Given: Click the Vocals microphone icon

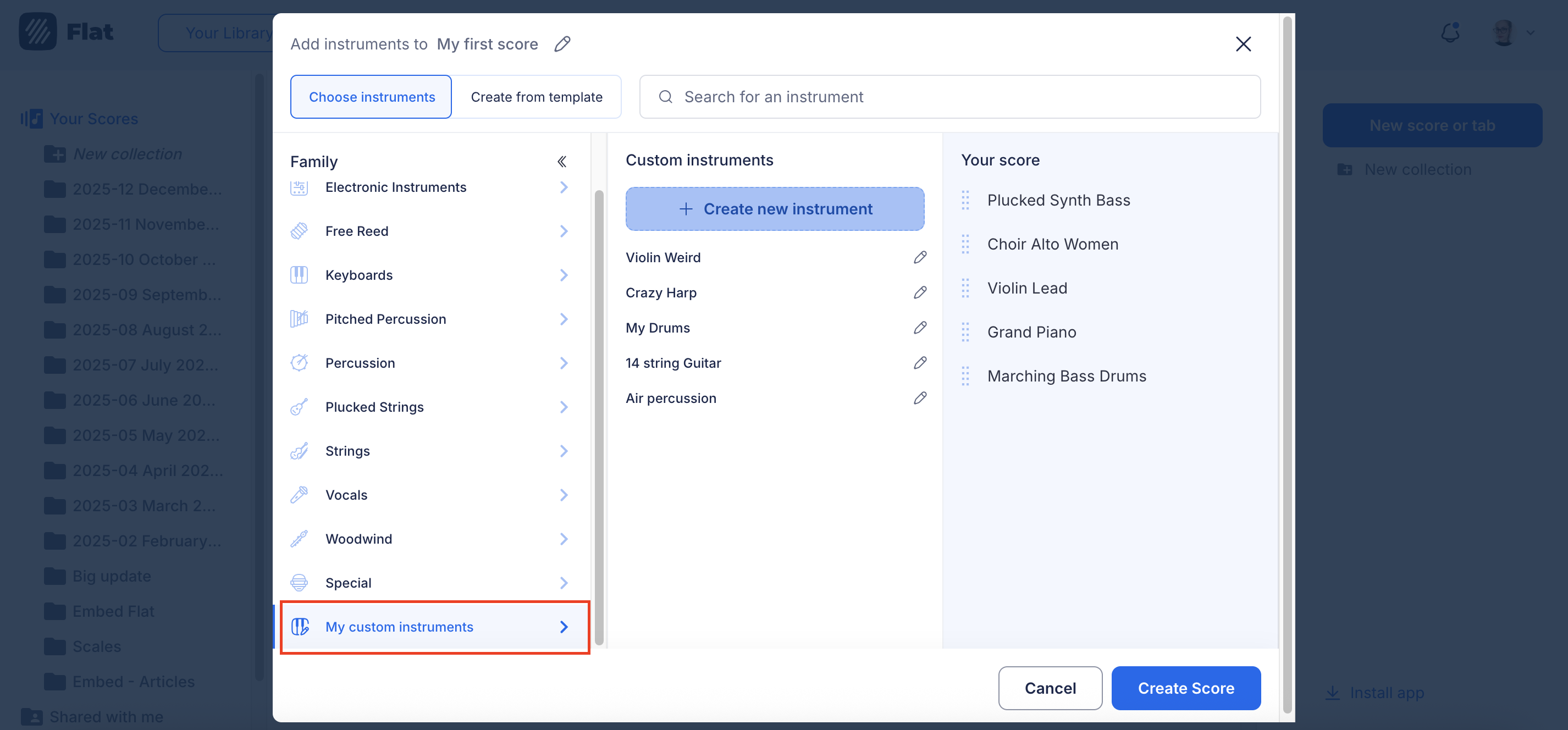Looking at the screenshot, I should [x=299, y=495].
